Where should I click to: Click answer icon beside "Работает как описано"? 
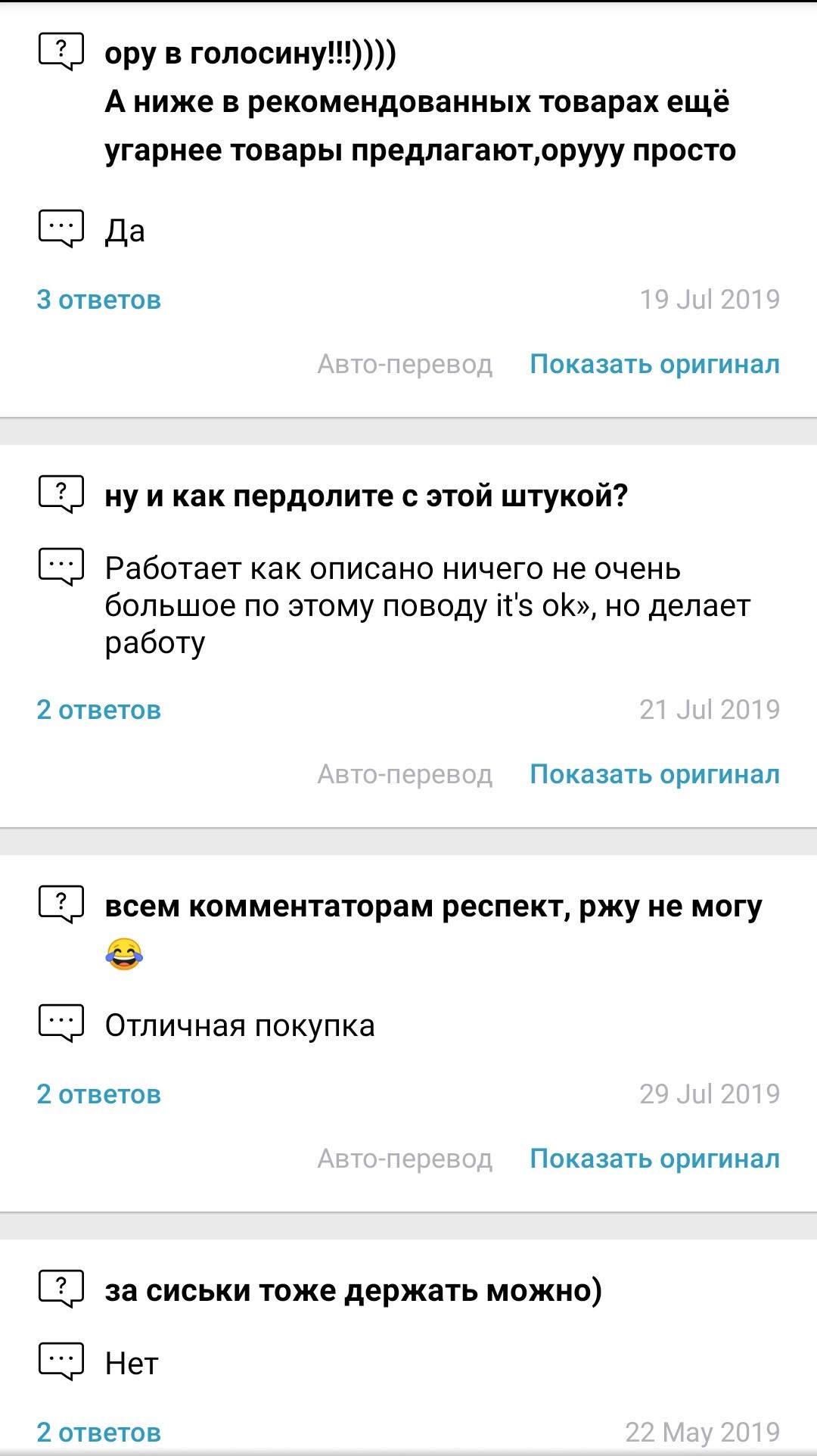(x=61, y=567)
